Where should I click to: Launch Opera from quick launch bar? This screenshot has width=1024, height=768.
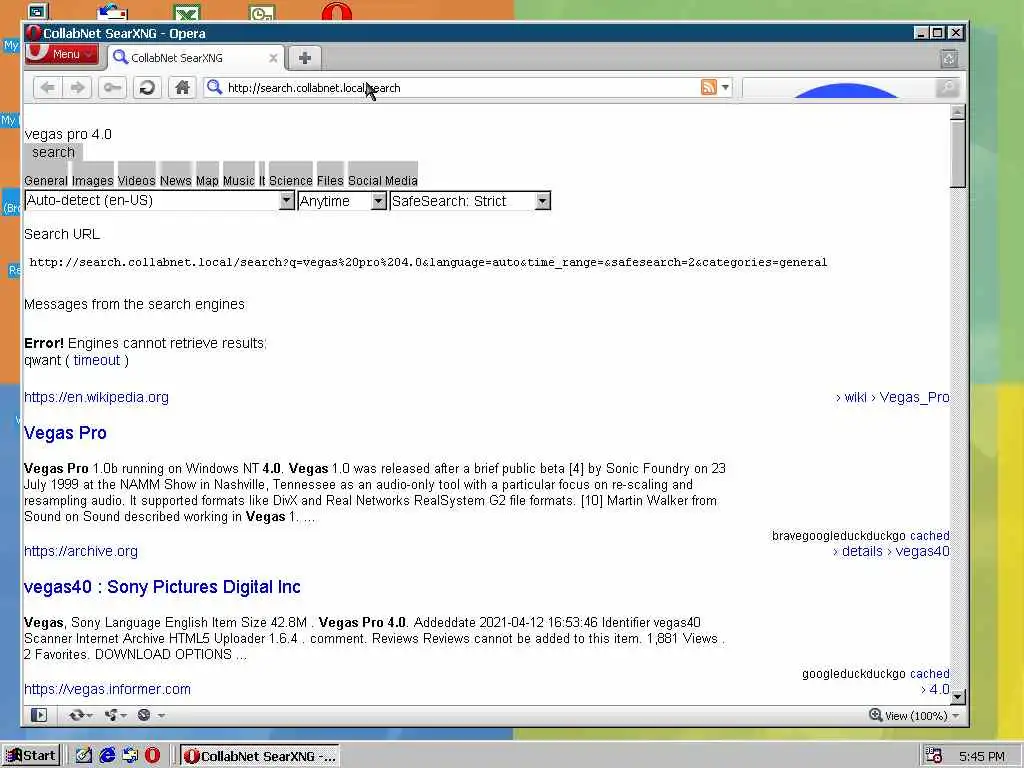coord(152,756)
